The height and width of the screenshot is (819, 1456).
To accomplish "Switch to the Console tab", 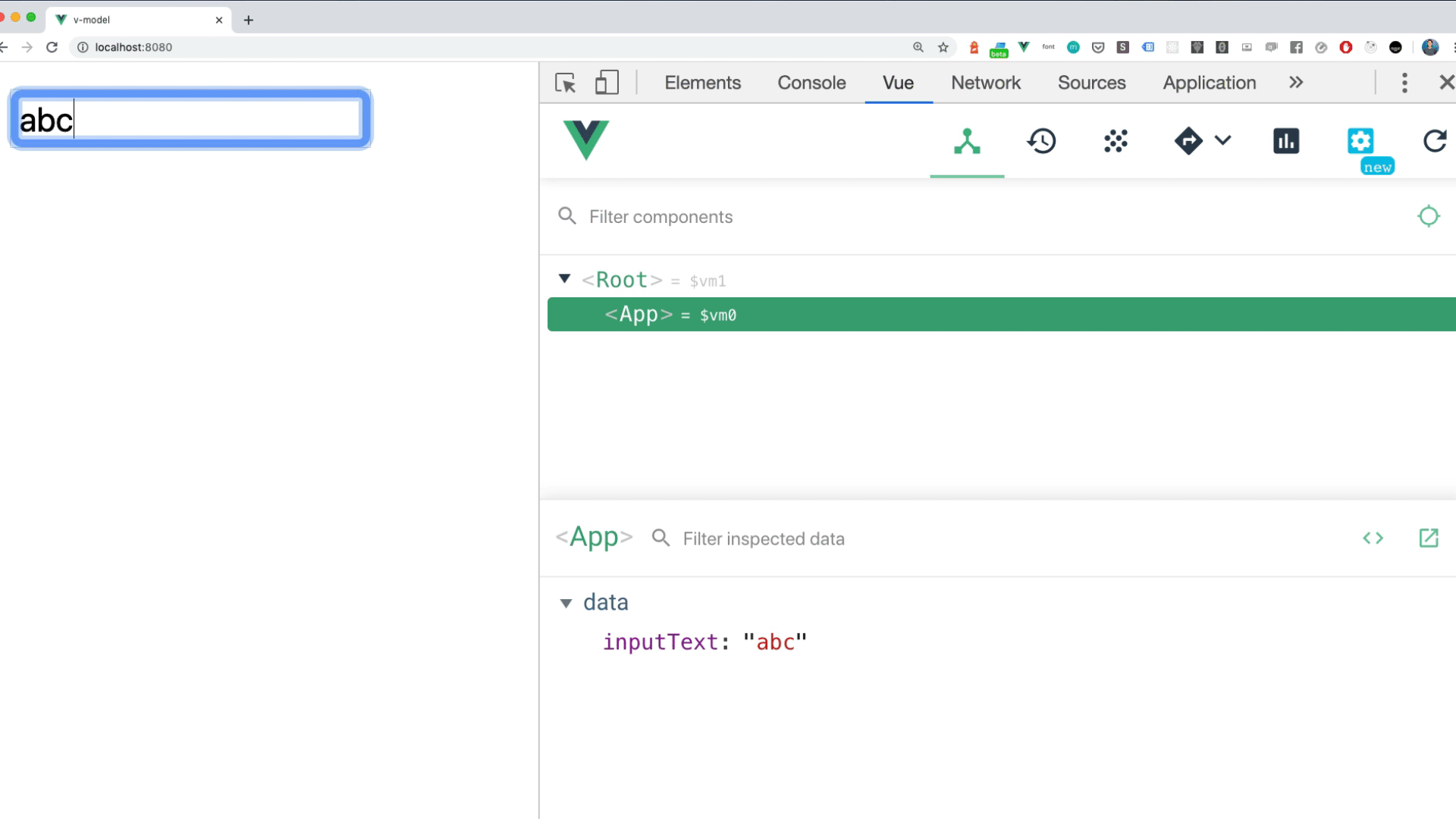I will coord(811,83).
